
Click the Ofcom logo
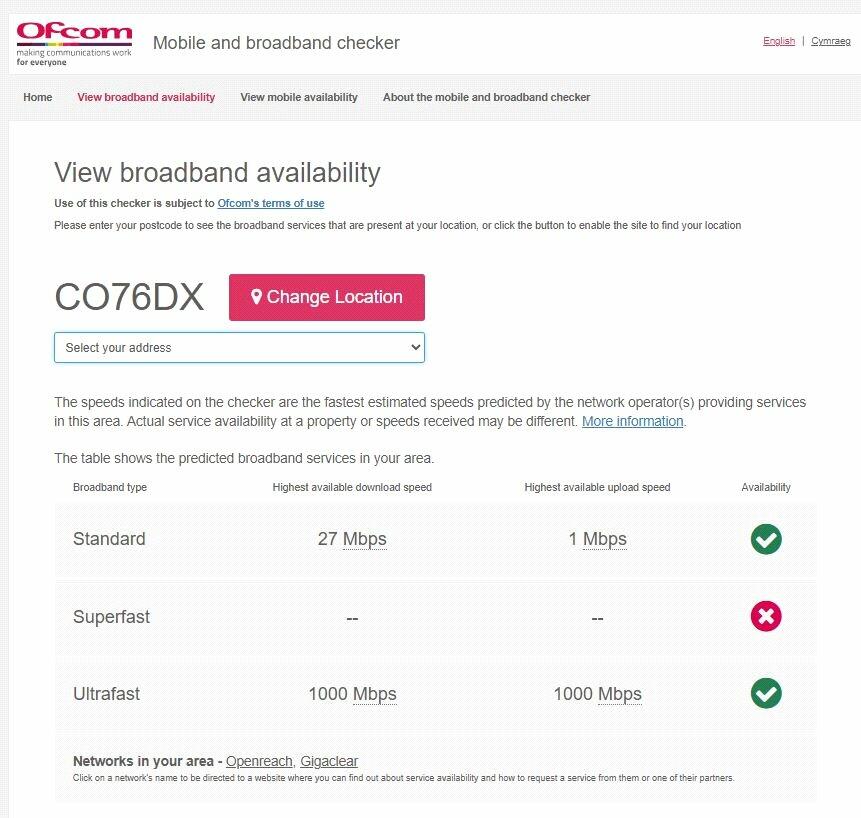(74, 43)
